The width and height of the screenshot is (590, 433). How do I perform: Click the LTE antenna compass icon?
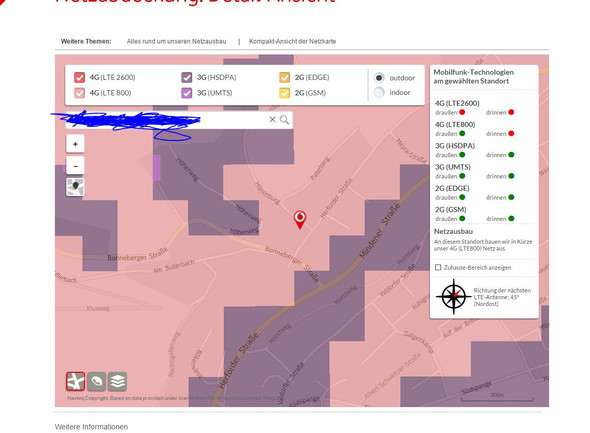click(453, 296)
